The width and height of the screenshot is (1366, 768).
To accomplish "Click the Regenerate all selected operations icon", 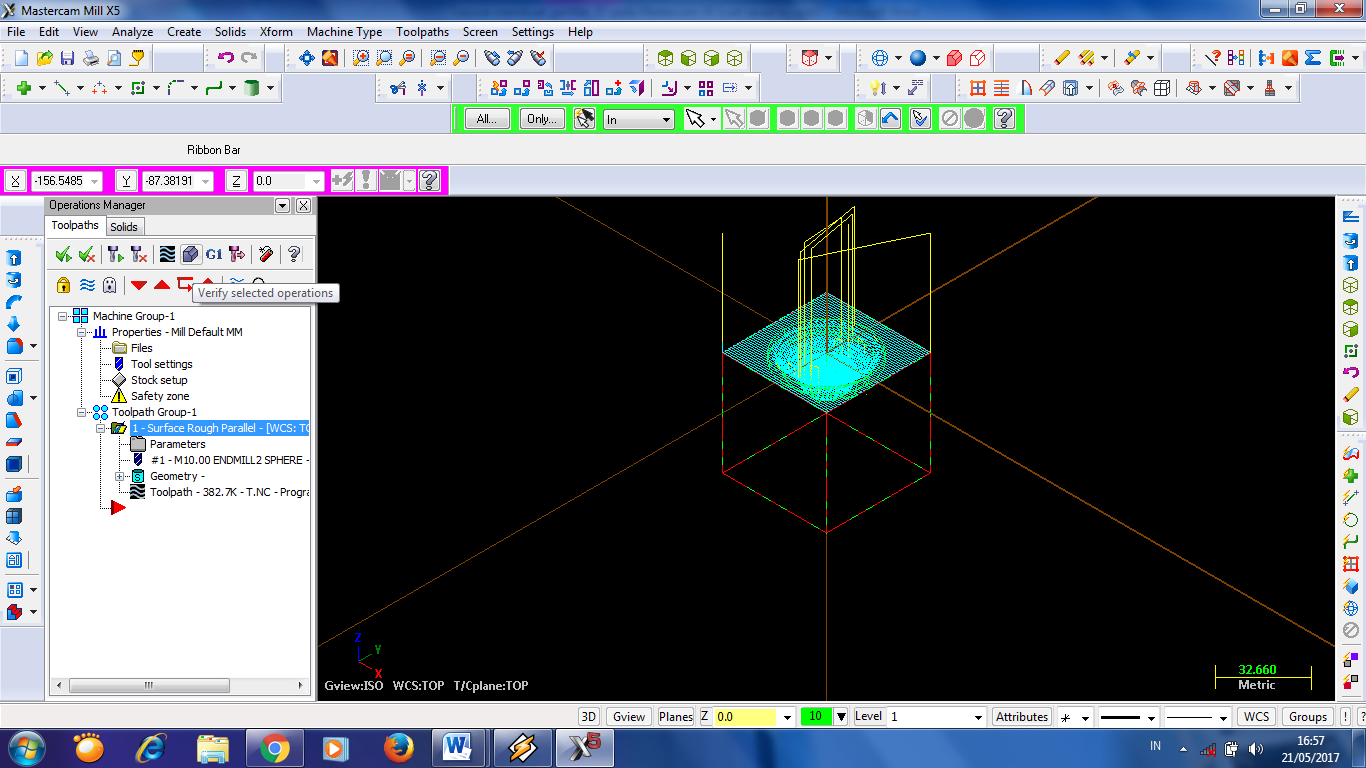I will 114,254.
